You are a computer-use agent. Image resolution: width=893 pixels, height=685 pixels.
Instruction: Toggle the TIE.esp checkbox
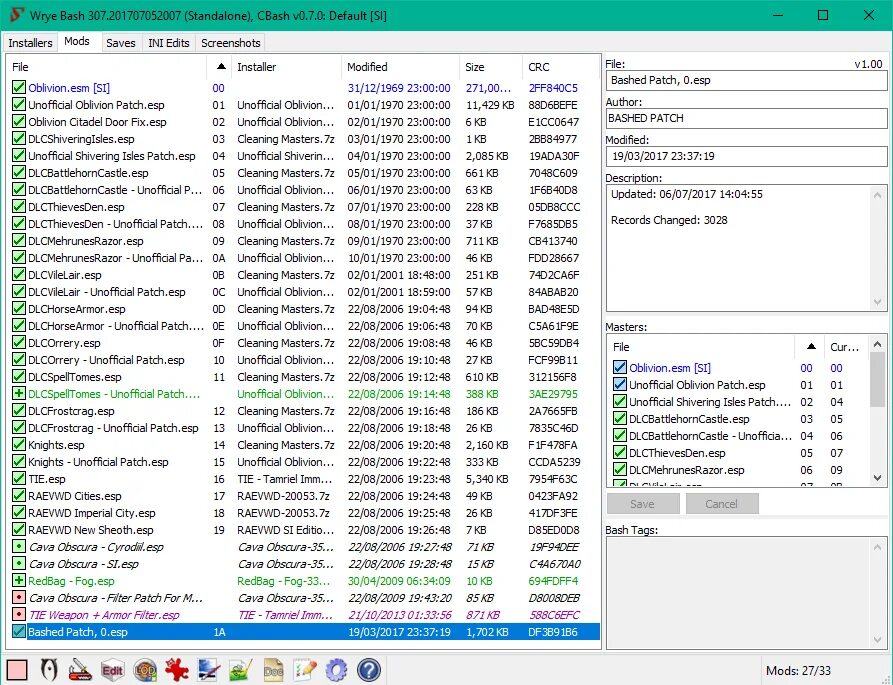point(19,478)
